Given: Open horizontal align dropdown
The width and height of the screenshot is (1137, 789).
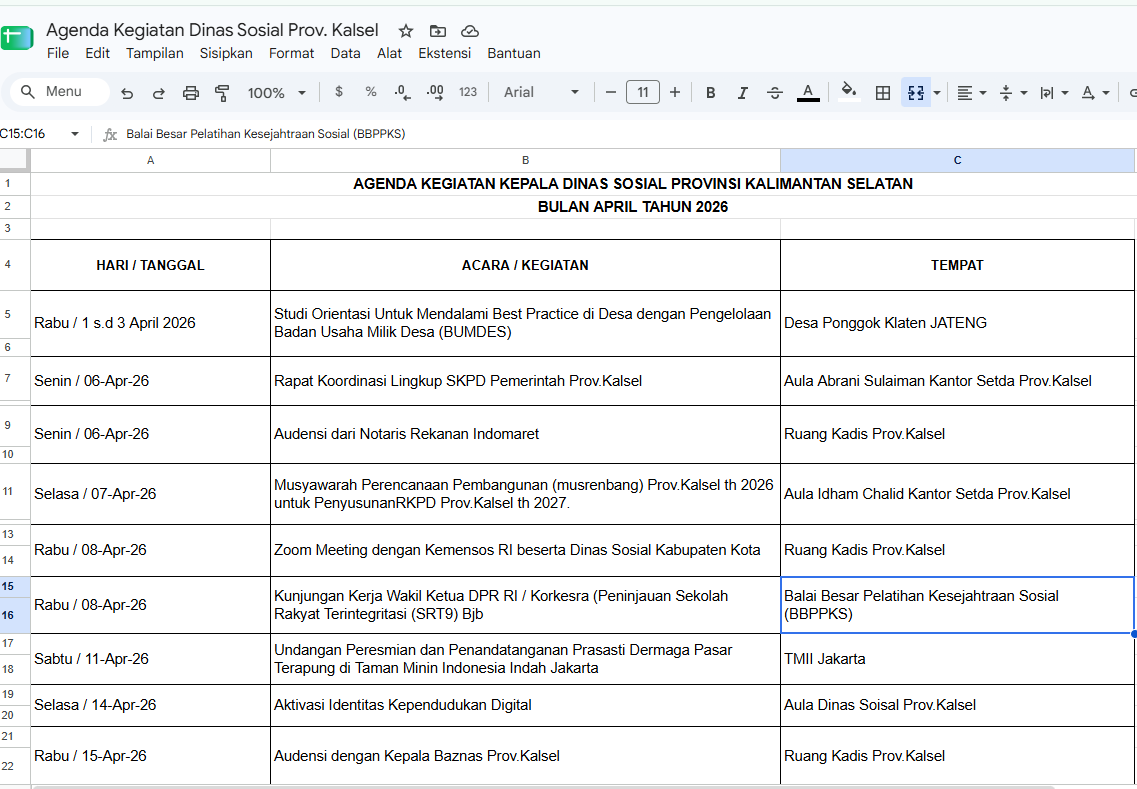Looking at the screenshot, I should (x=972, y=93).
